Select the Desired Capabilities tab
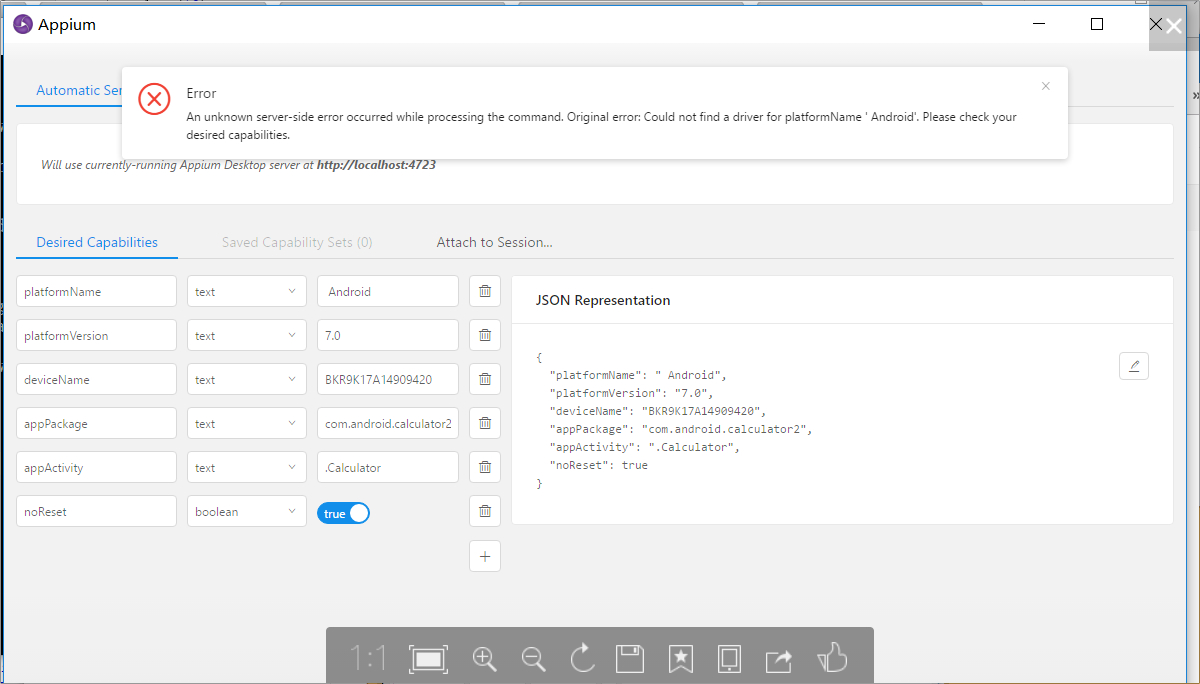This screenshot has height=684, width=1200. pyautogui.click(x=97, y=242)
